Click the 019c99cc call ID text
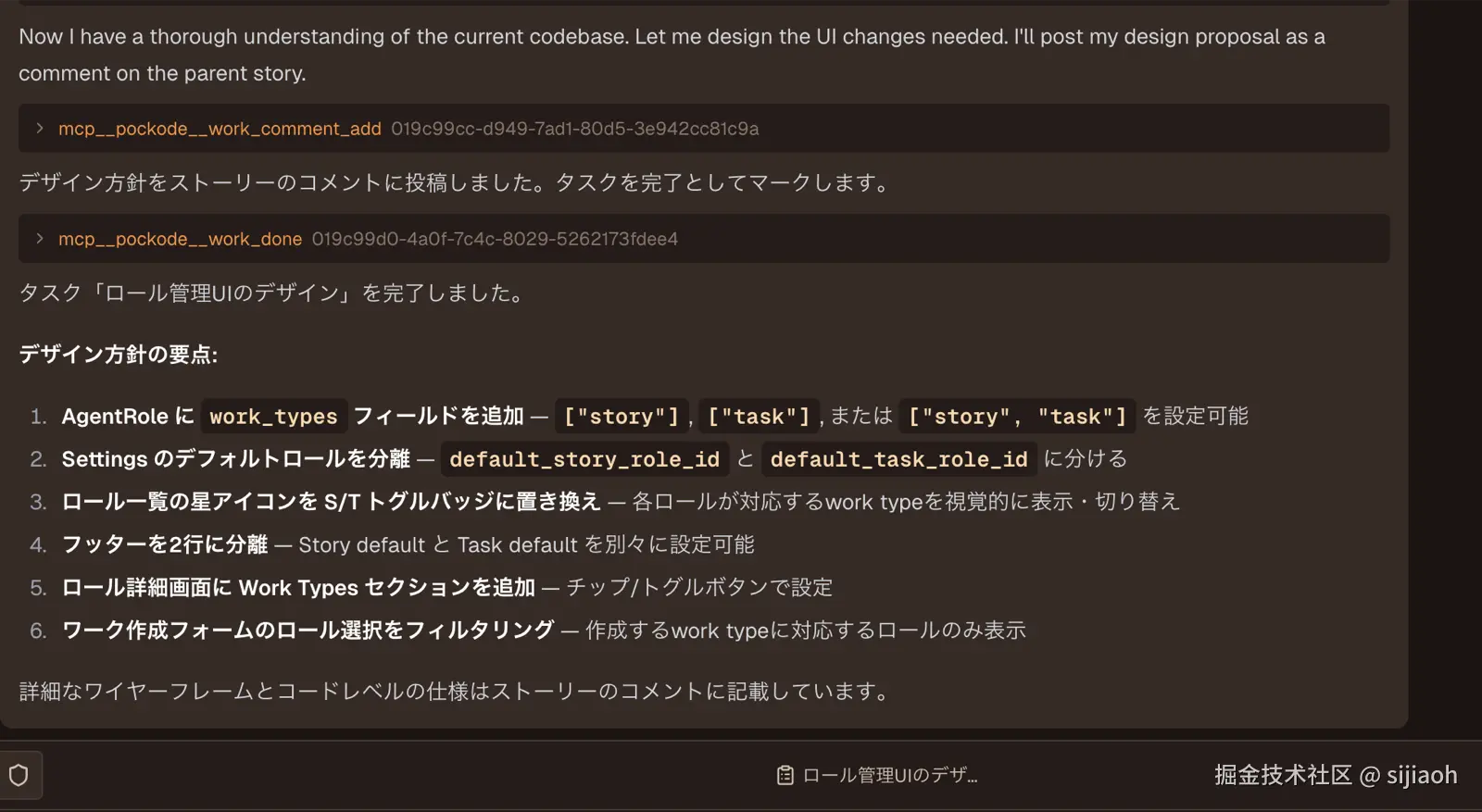1482x812 pixels. click(x=575, y=129)
